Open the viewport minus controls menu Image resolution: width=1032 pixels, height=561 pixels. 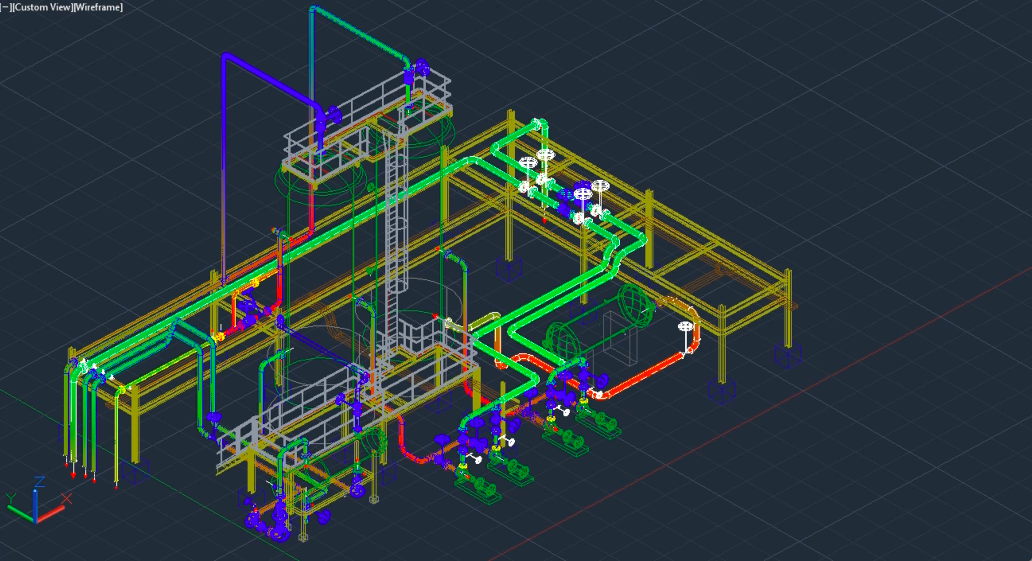[5, 7]
